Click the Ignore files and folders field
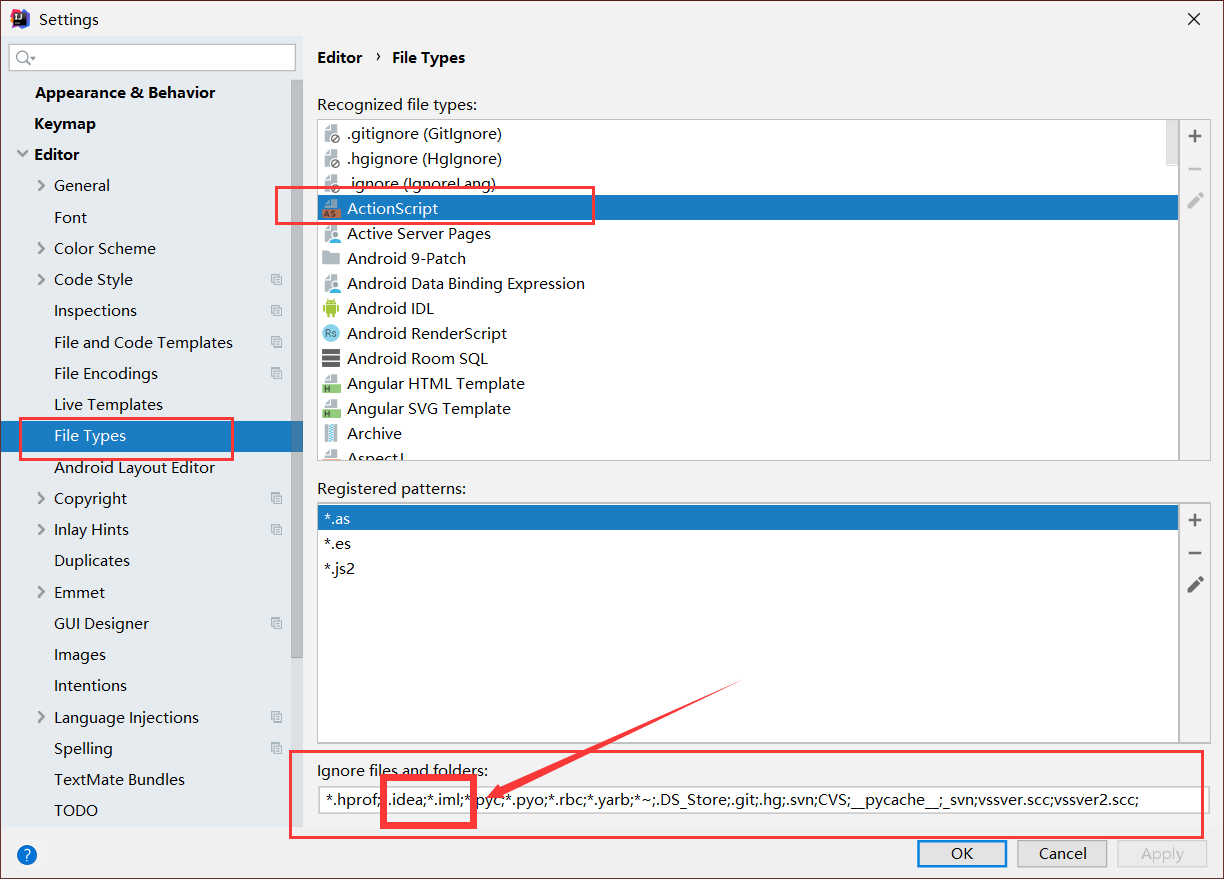The height and width of the screenshot is (879, 1224). click(x=764, y=800)
